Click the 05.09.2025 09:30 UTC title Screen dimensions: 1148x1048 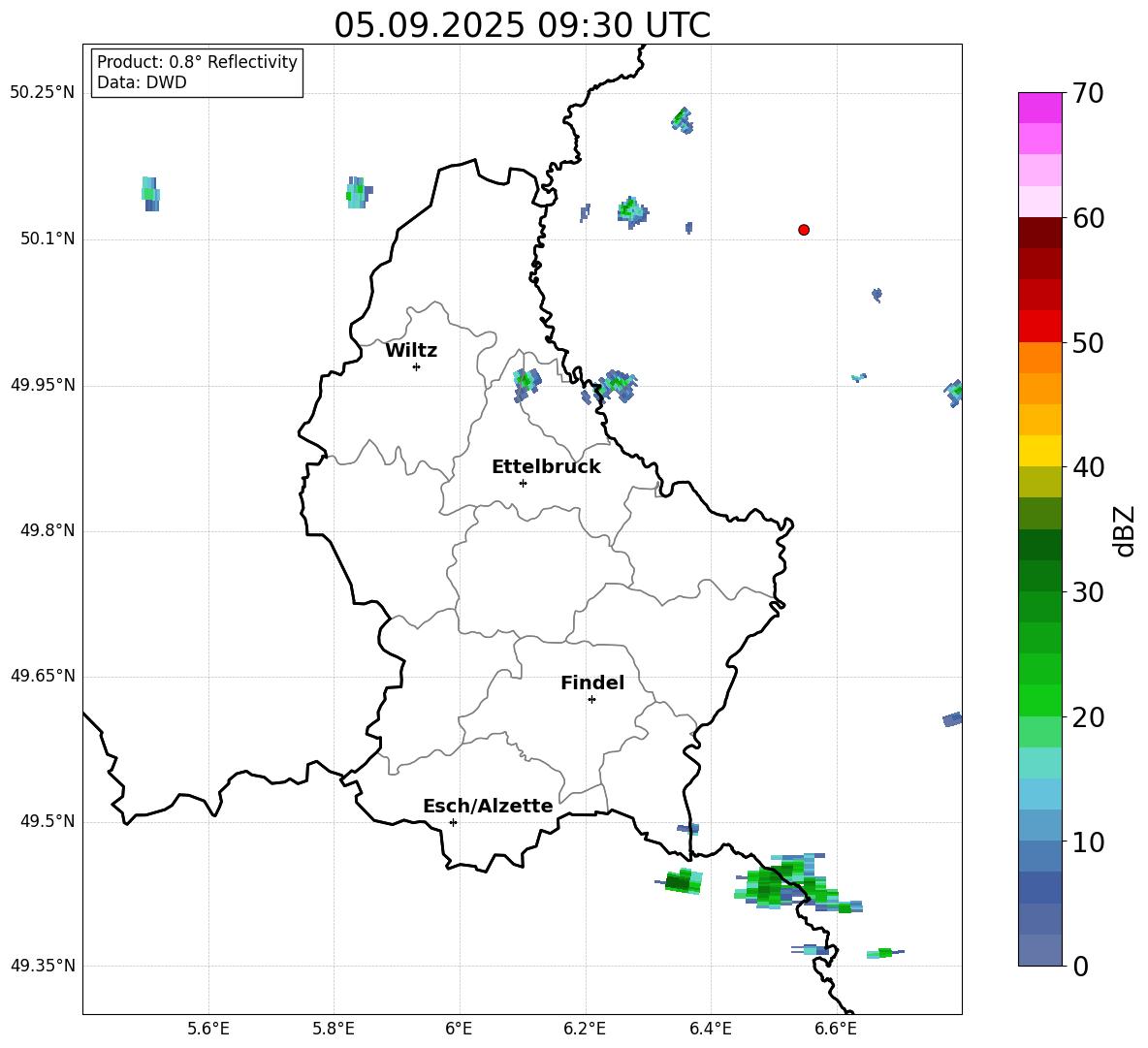click(x=522, y=25)
